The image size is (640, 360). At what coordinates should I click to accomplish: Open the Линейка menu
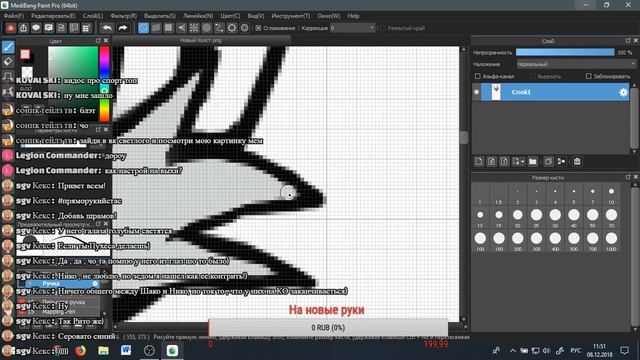click(198, 16)
